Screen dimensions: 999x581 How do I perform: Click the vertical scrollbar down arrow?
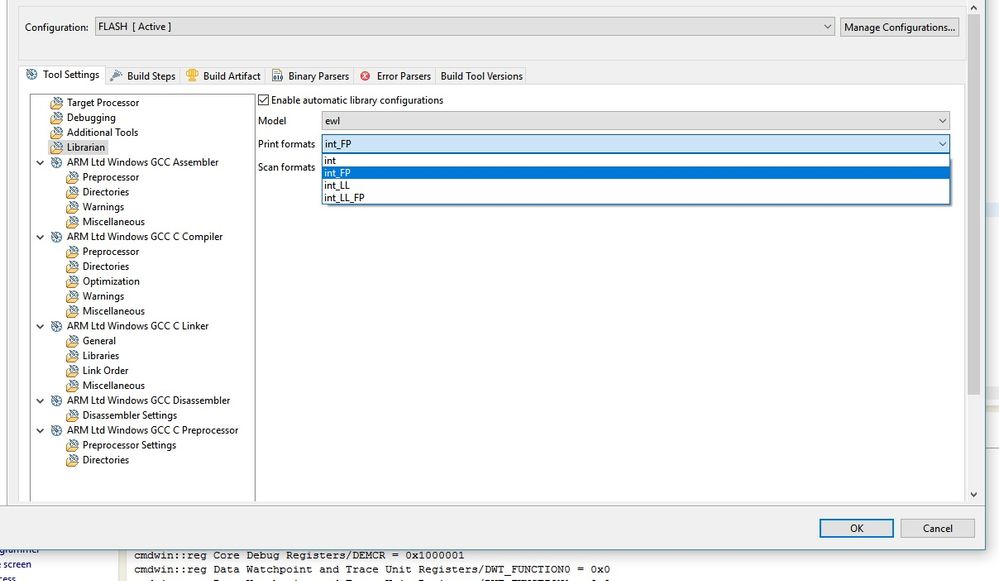click(974, 494)
